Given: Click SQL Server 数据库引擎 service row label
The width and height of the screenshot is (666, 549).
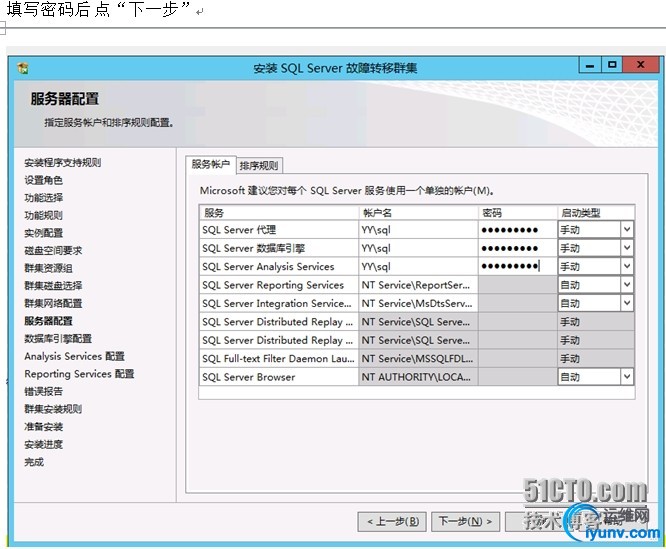Looking at the screenshot, I should 254,248.
